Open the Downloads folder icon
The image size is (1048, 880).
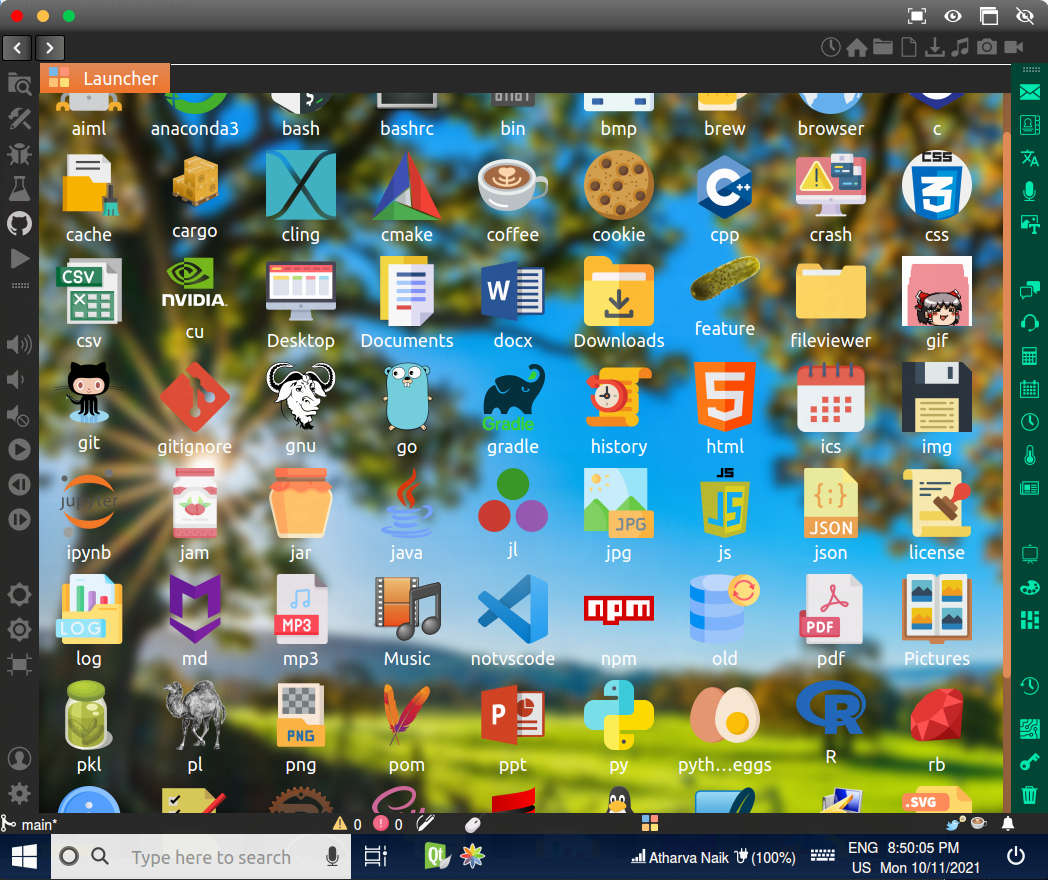618,291
